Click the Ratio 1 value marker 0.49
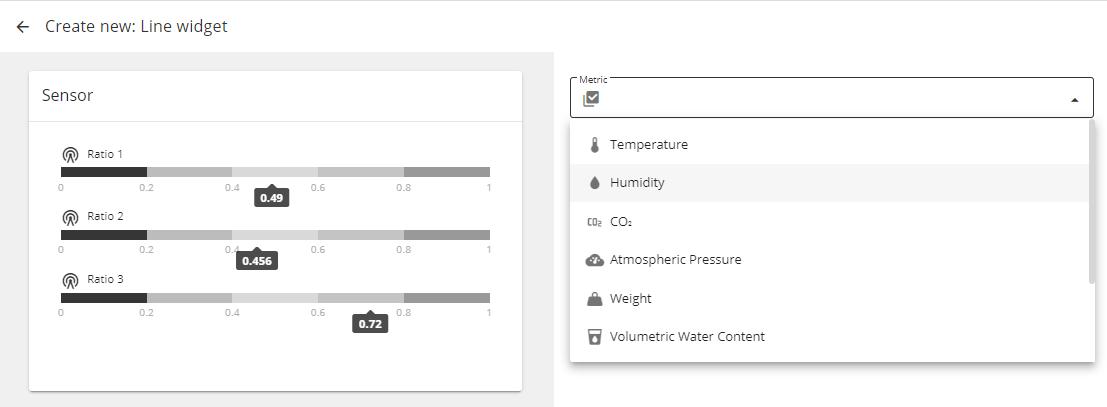This screenshot has height=407, width=1107. click(271, 198)
